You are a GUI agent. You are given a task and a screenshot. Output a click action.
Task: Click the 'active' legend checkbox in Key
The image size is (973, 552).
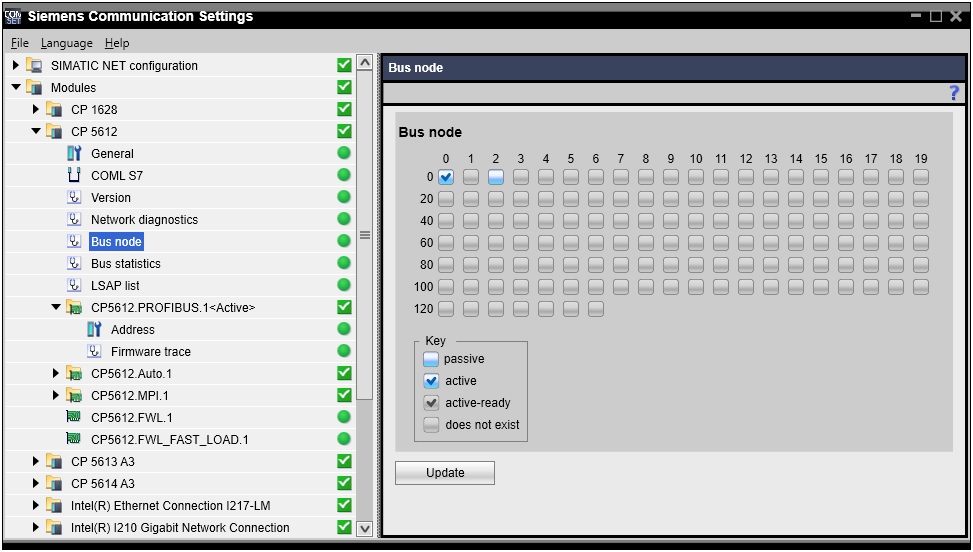coord(431,381)
